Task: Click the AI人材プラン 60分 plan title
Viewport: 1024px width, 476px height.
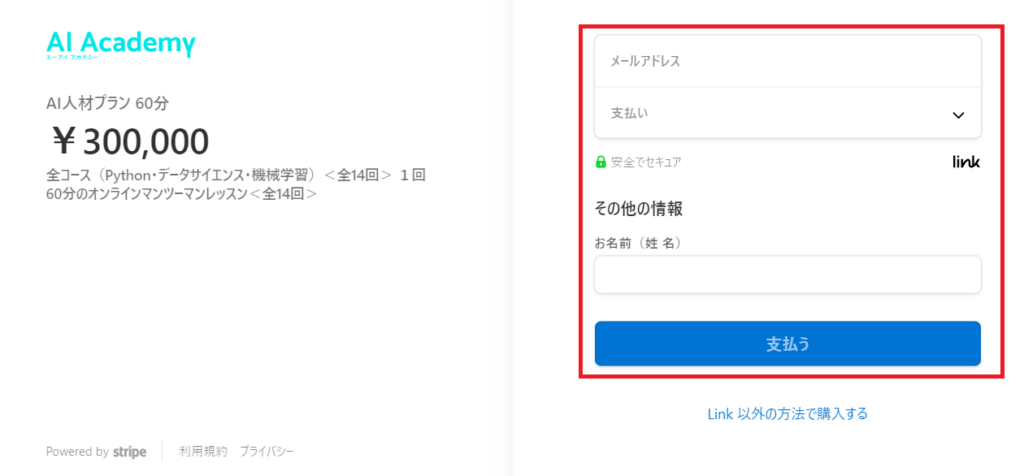Action: tap(108, 103)
